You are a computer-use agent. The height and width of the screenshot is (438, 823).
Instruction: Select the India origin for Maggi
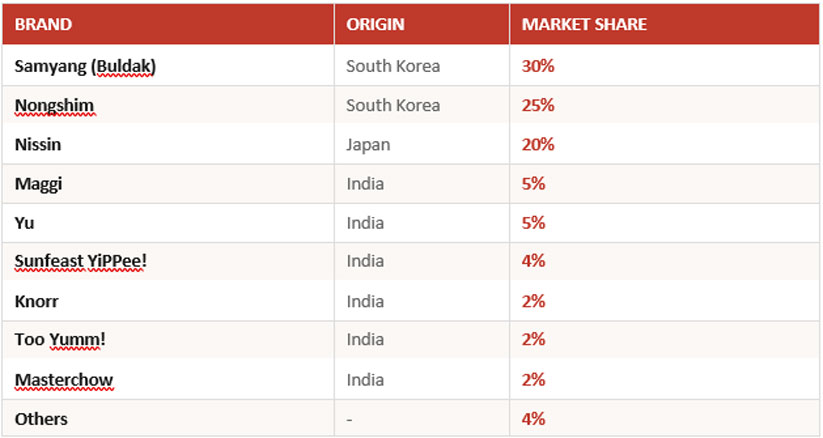[x=365, y=183]
